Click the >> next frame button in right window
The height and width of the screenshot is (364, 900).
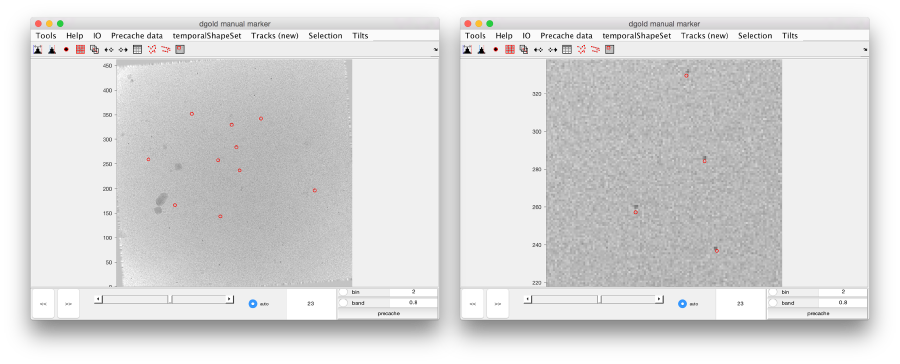(x=498, y=304)
